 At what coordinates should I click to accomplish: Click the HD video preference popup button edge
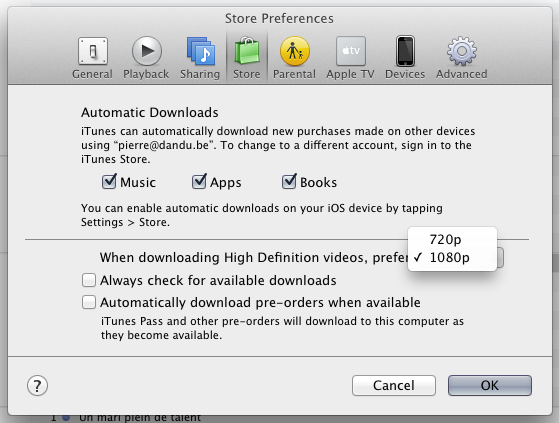(500, 257)
